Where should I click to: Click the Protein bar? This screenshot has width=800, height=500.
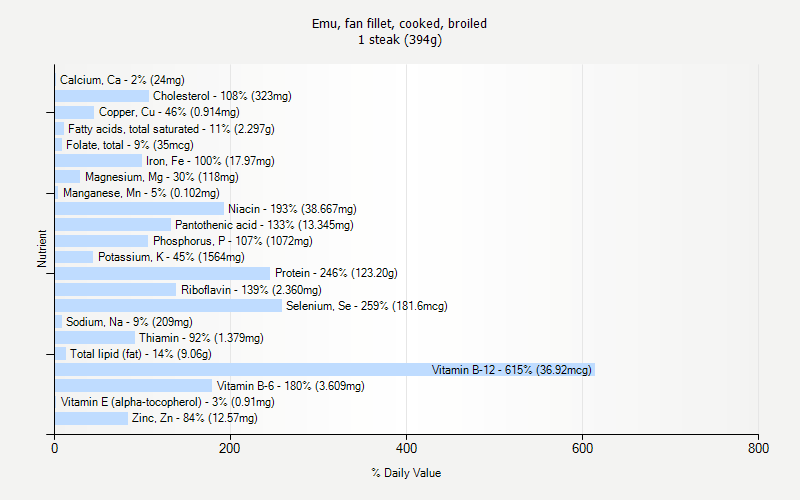162,273
